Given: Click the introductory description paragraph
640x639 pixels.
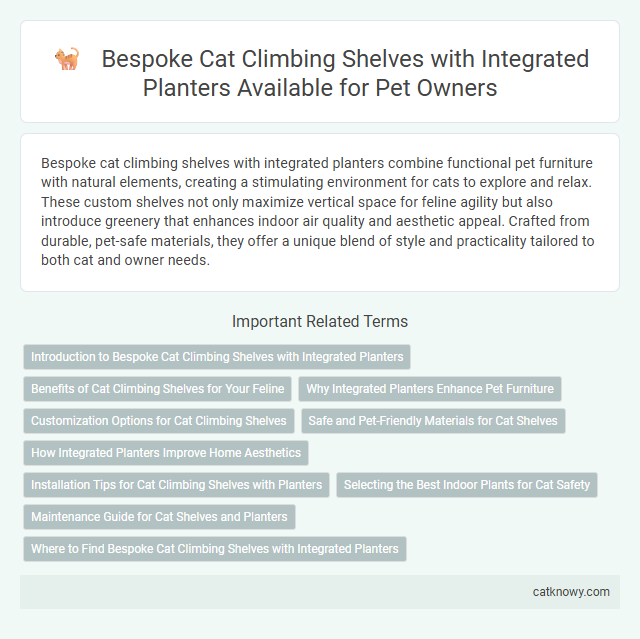Looking at the screenshot, I should click(318, 211).
